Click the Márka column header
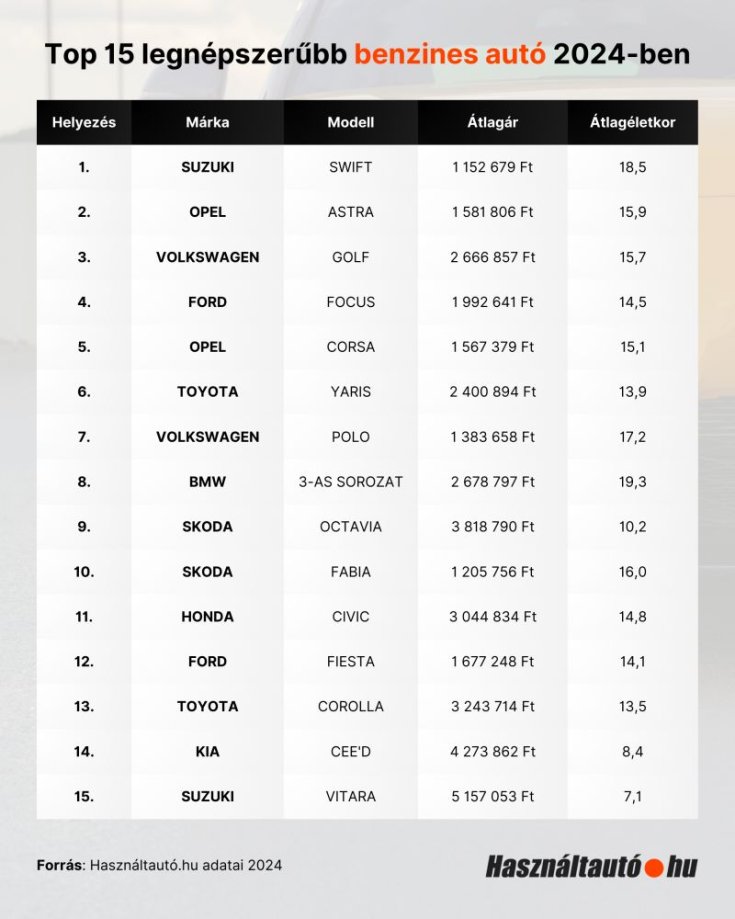This screenshot has height=919, width=735. tap(207, 123)
